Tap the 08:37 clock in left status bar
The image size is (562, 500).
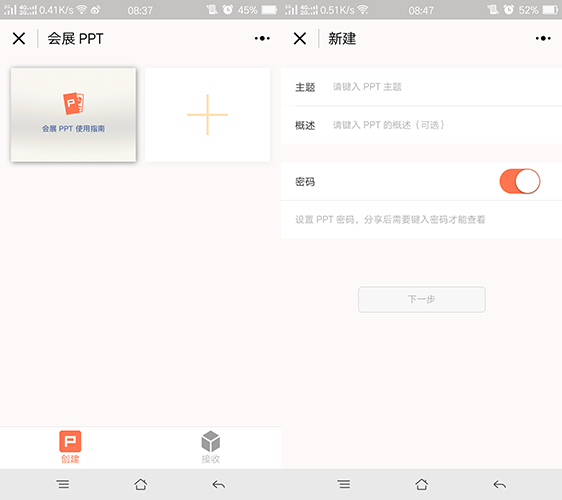coord(140,10)
